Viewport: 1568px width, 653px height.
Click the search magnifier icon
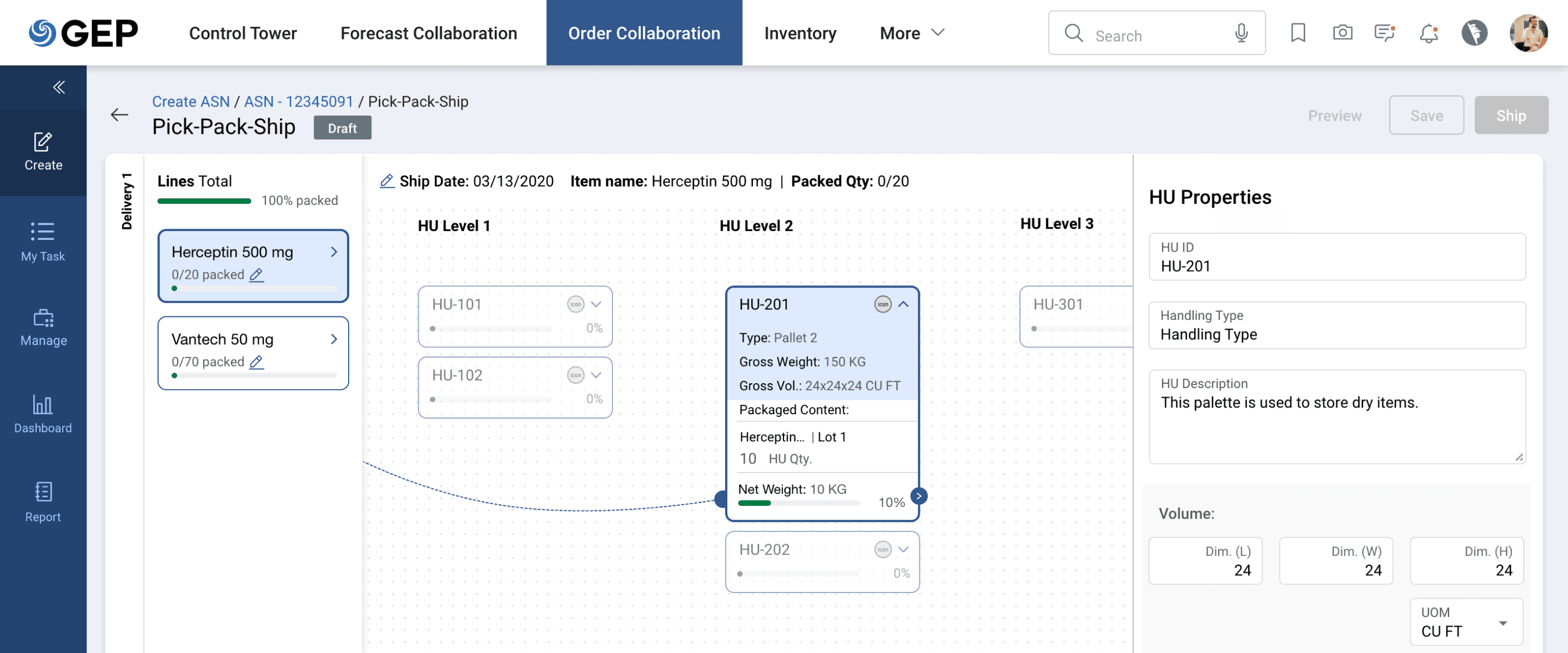tap(1073, 33)
